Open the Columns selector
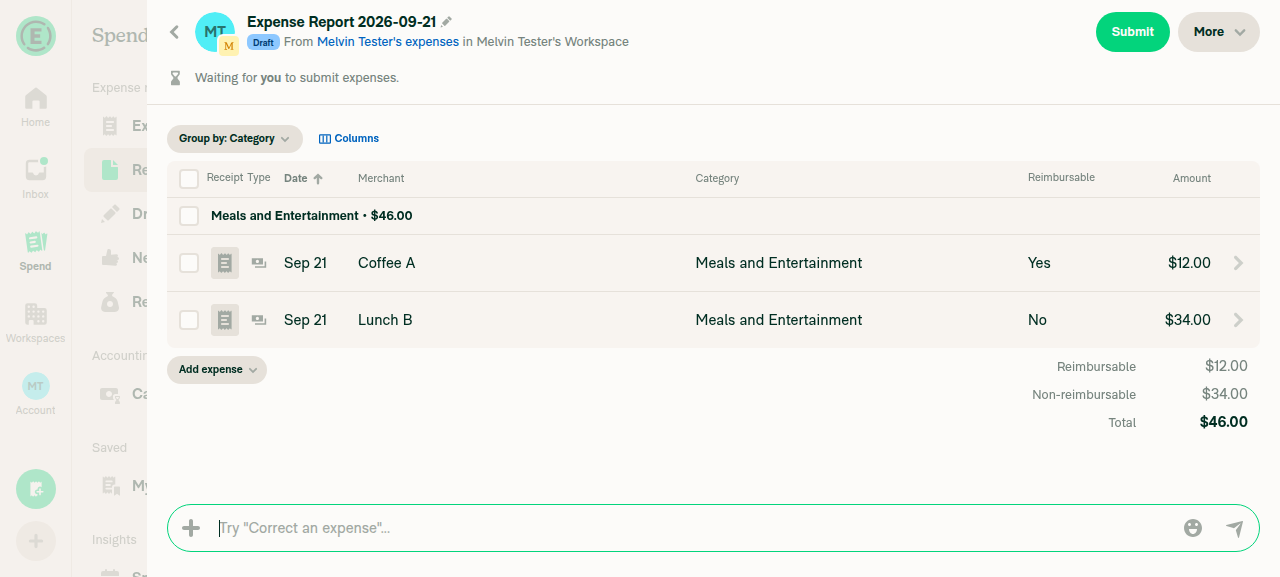 [x=349, y=139]
